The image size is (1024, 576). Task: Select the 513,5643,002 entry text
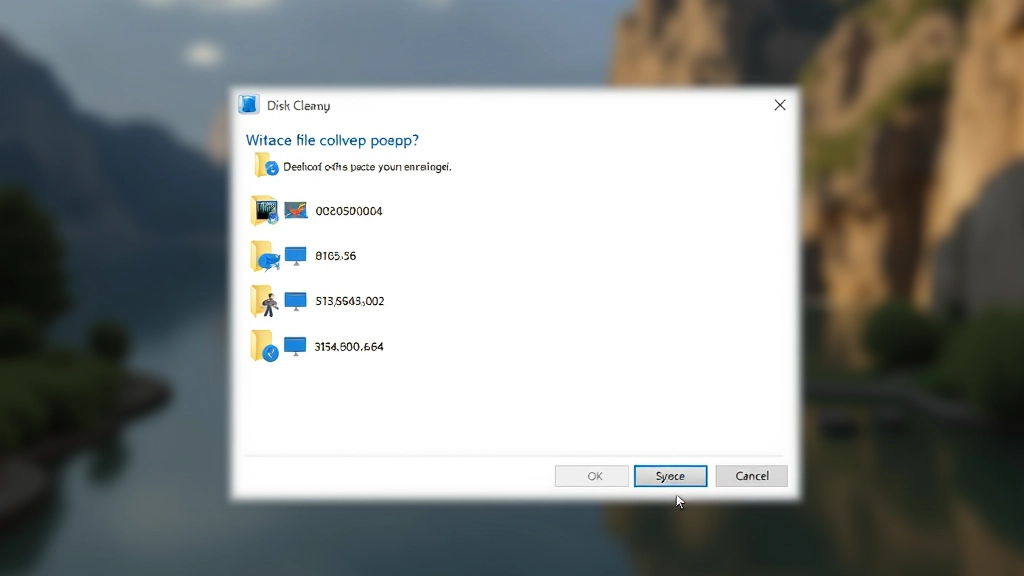pos(349,301)
